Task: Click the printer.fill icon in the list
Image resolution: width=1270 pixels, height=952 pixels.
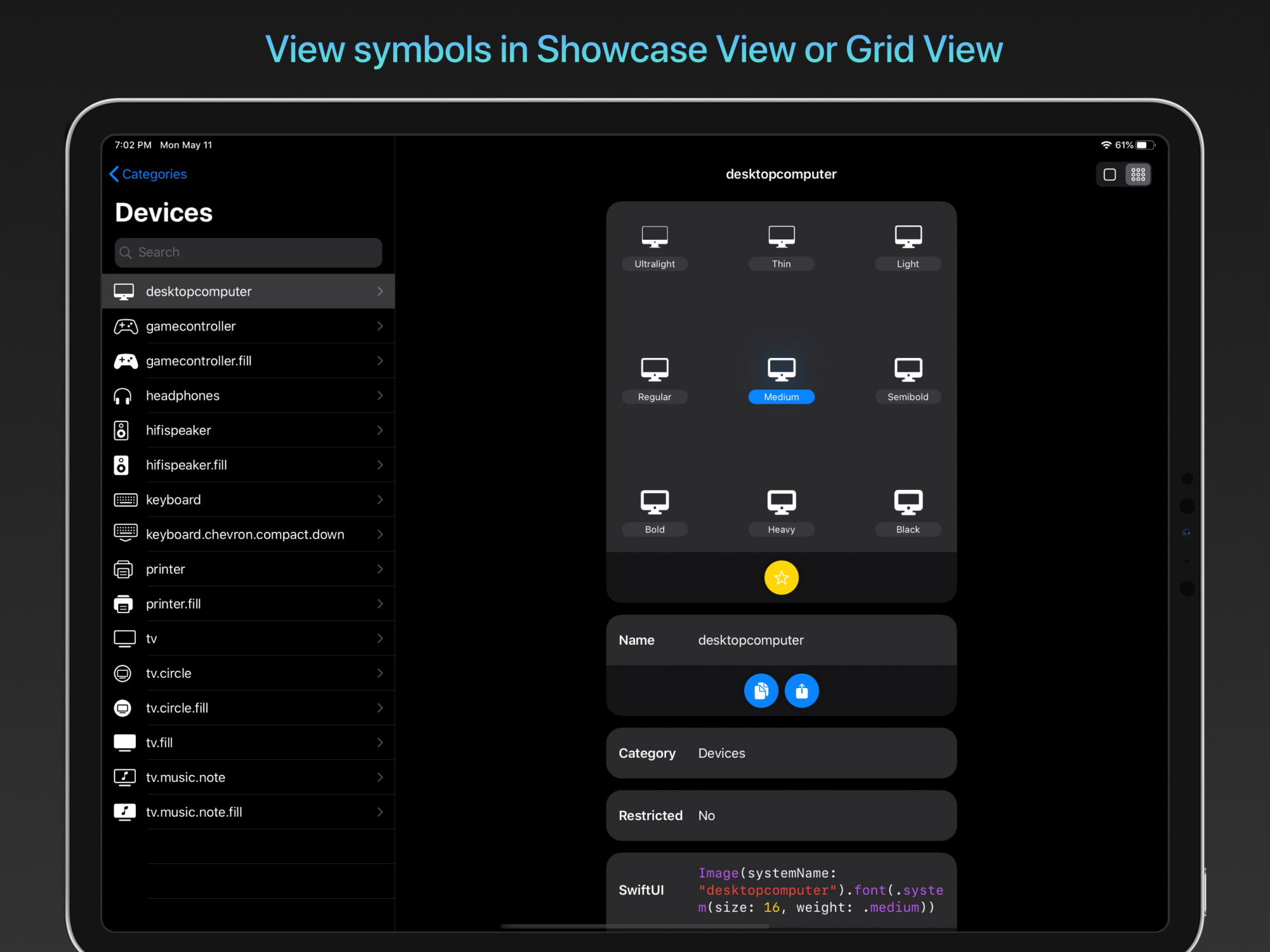Action: (123, 604)
